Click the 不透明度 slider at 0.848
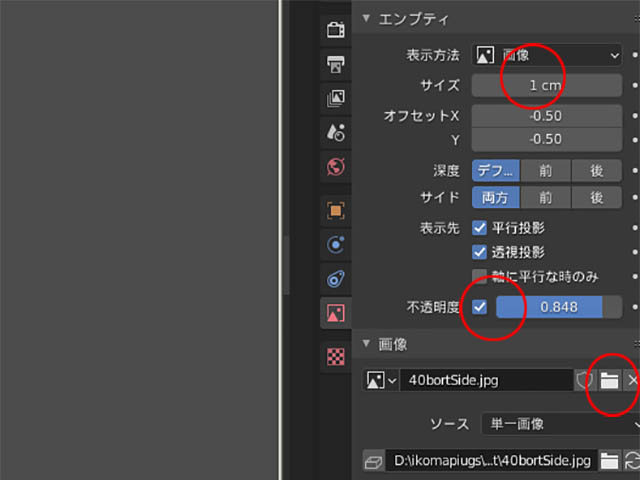Image resolution: width=640 pixels, height=480 pixels. pyautogui.click(x=559, y=307)
